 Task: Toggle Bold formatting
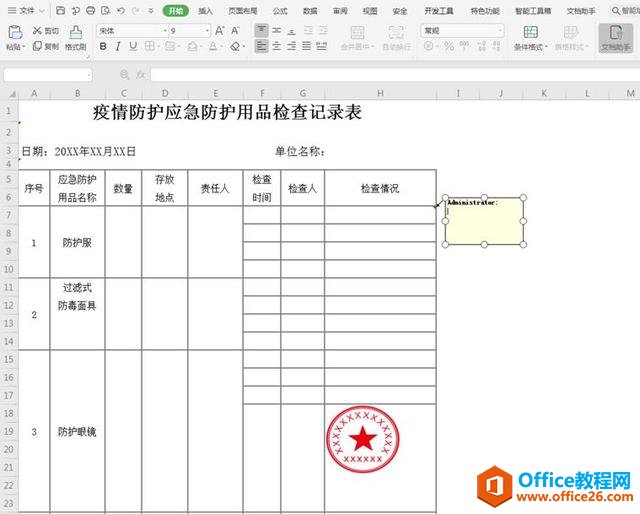tap(103, 46)
